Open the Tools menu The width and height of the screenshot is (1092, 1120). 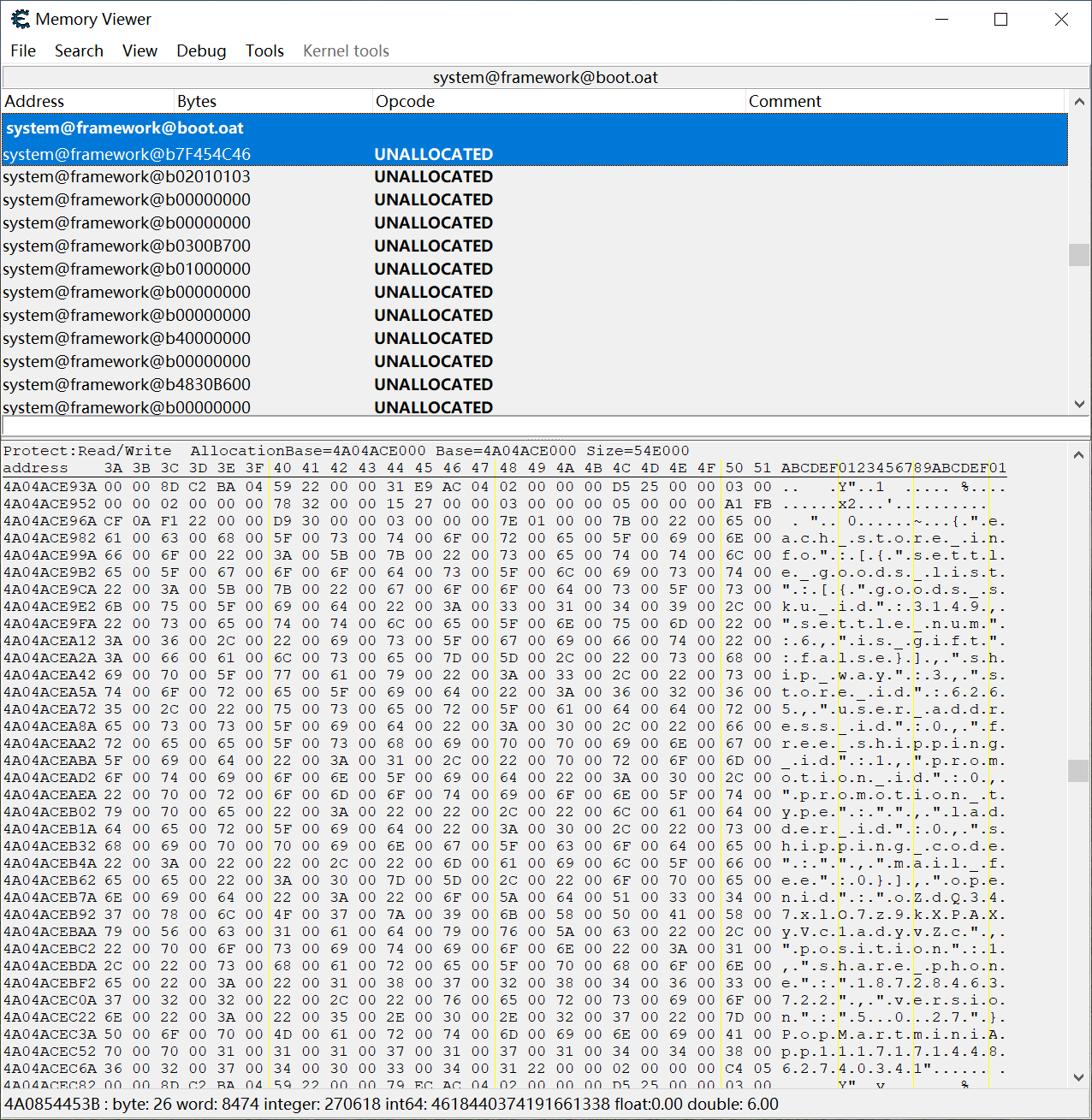coord(264,50)
